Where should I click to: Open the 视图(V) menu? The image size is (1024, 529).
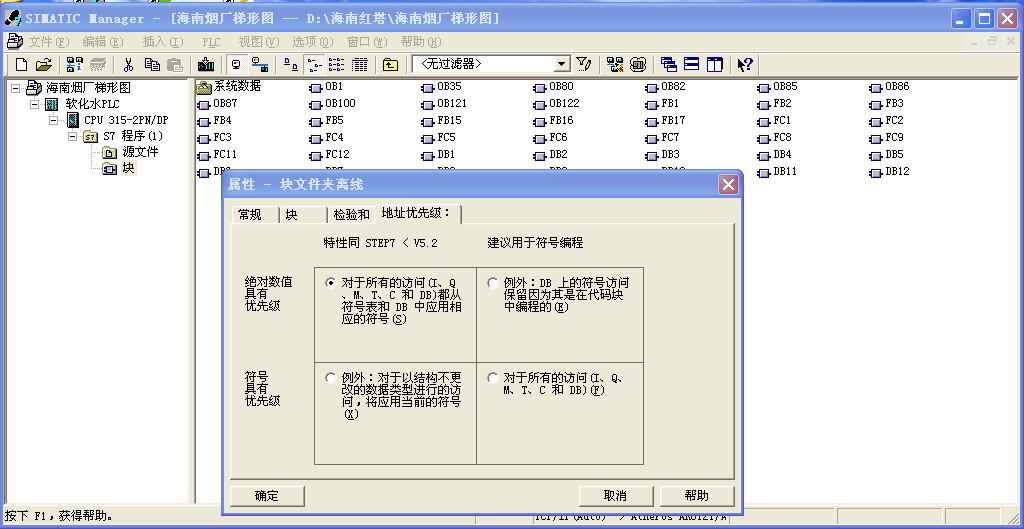[x=259, y=42]
